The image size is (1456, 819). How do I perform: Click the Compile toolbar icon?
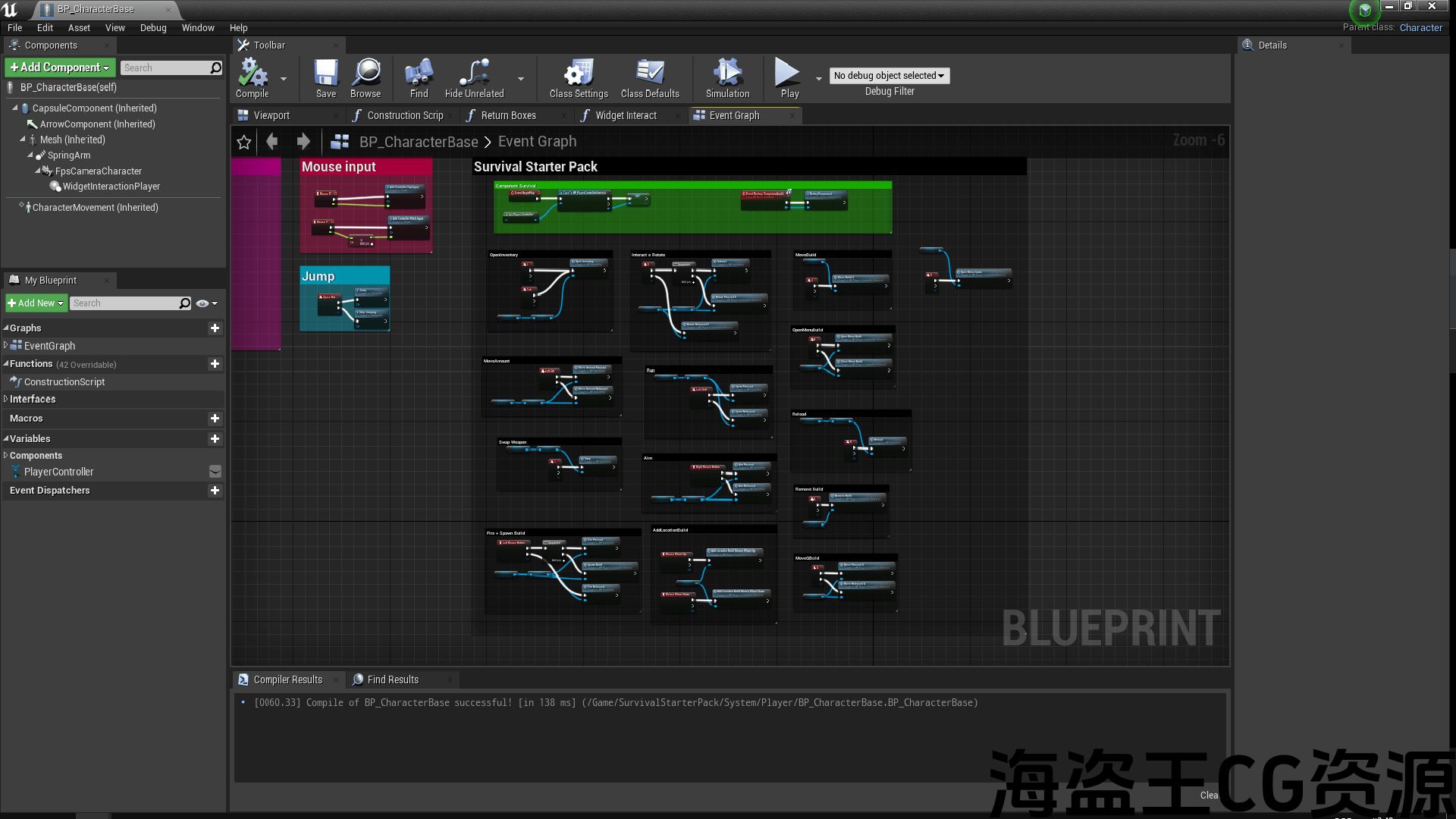[x=253, y=73]
